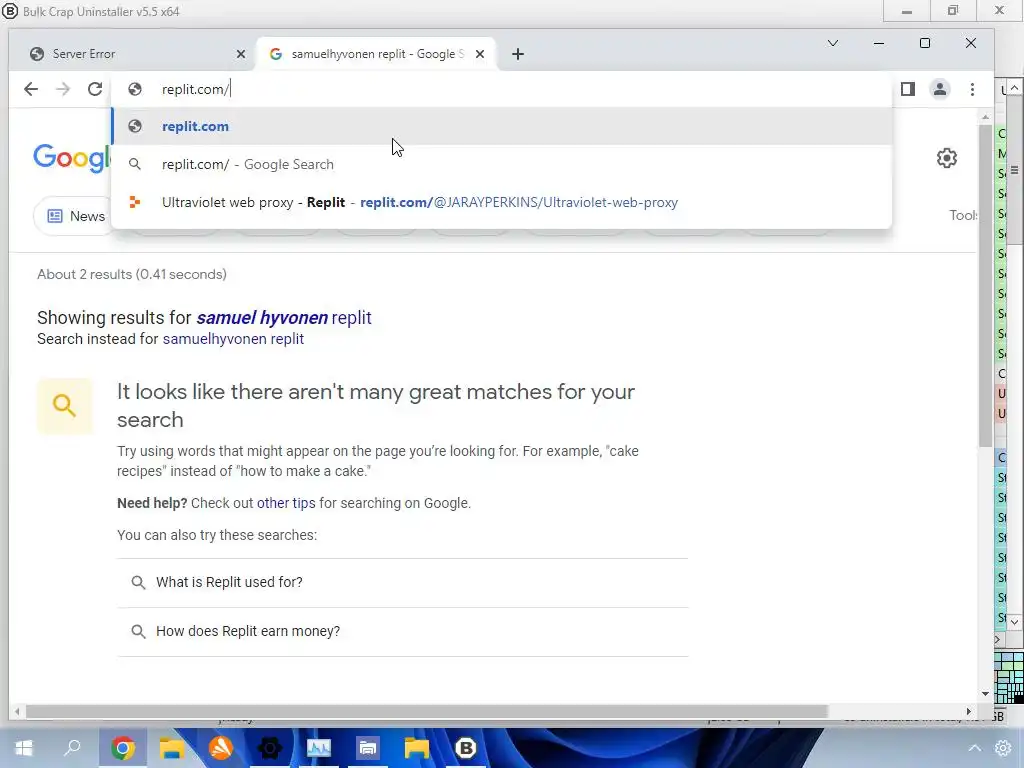The image size is (1024, 768).
Task: Close the Server Error tab
Action: pos(241,54)
